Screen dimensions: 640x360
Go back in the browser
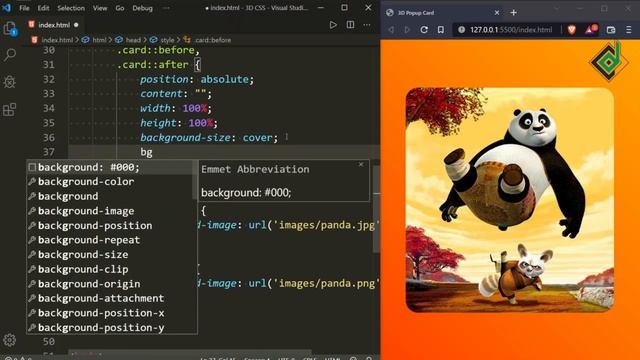coord(391,30)
